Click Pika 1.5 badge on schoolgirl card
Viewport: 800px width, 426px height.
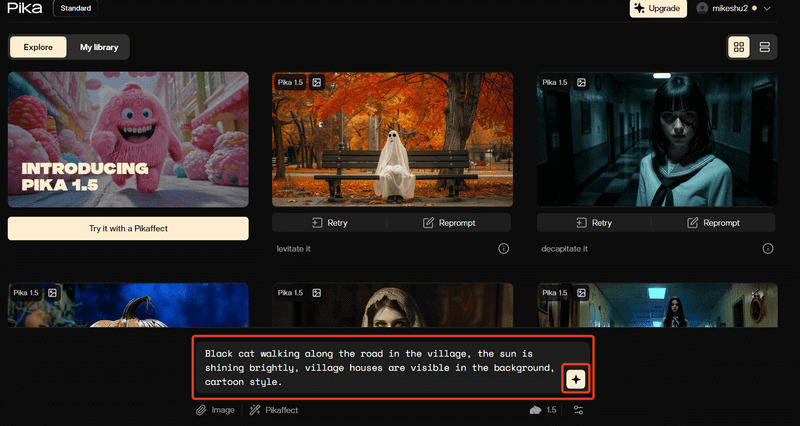pos(555,82)
